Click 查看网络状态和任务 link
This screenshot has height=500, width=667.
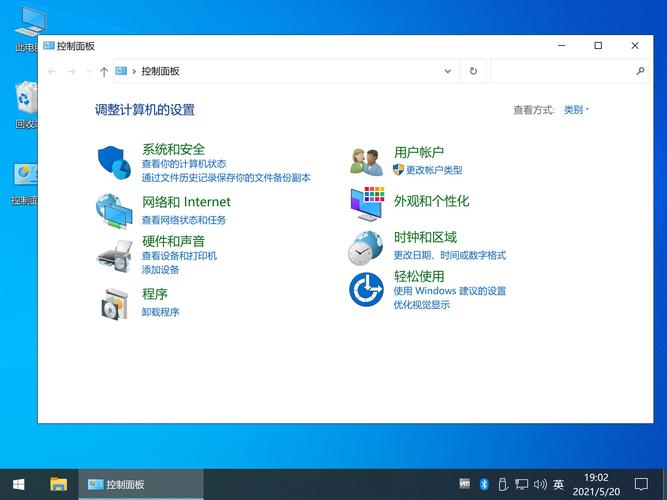[184, 220]
